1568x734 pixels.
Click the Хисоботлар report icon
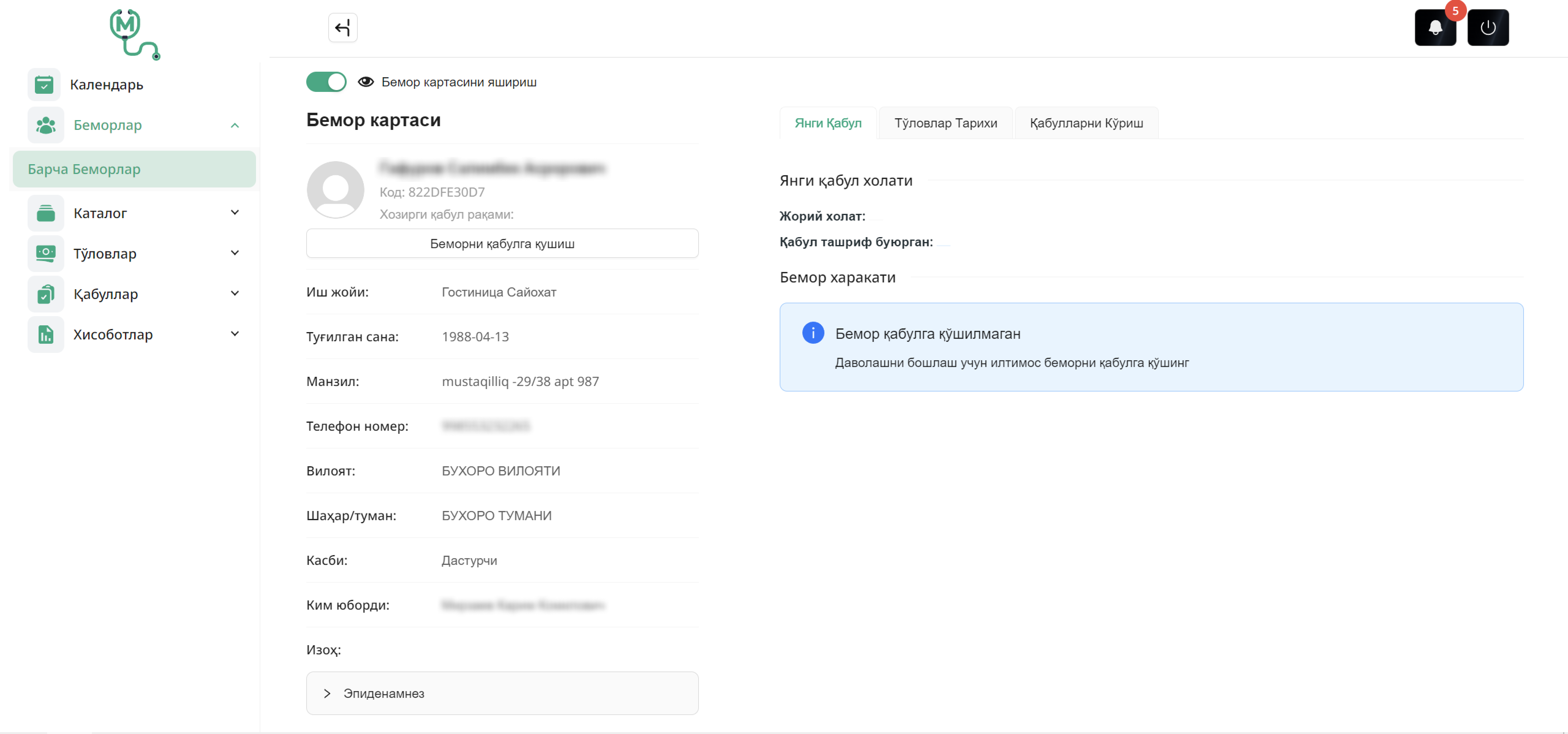point(46,335)
